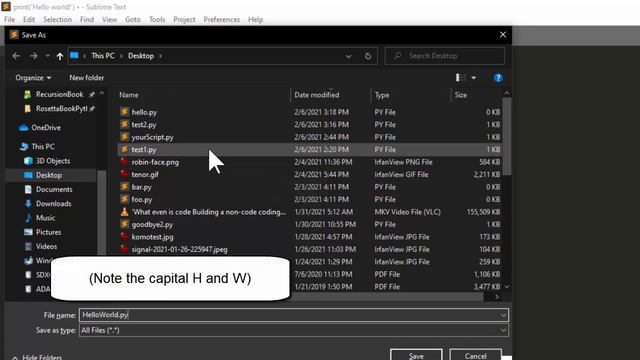Open the Save as type combo box
Viewport: 640px width, 360px height.
pos(294,330)
